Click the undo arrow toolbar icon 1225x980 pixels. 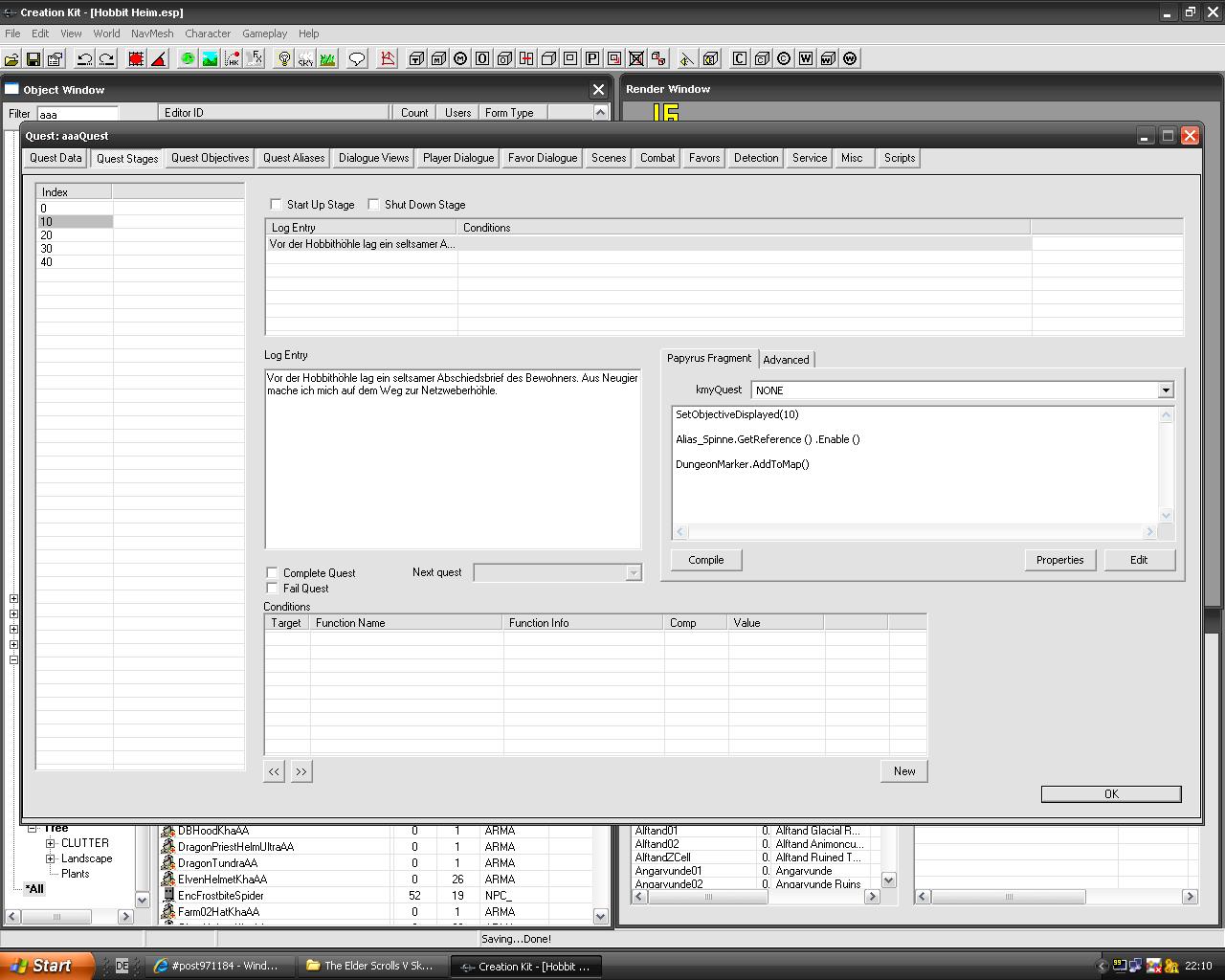click(84, 59)
